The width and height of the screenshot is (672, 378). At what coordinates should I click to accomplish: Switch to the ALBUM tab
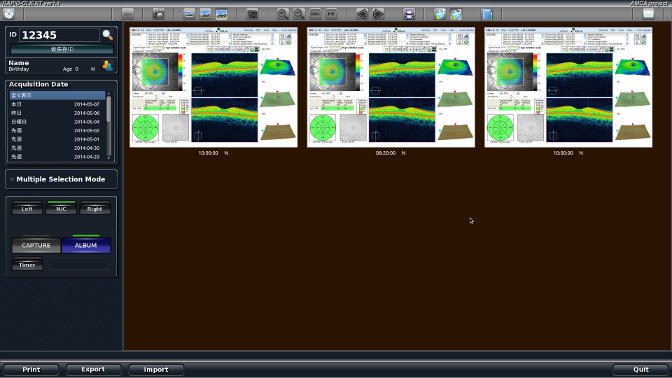[x=86, y=246]
